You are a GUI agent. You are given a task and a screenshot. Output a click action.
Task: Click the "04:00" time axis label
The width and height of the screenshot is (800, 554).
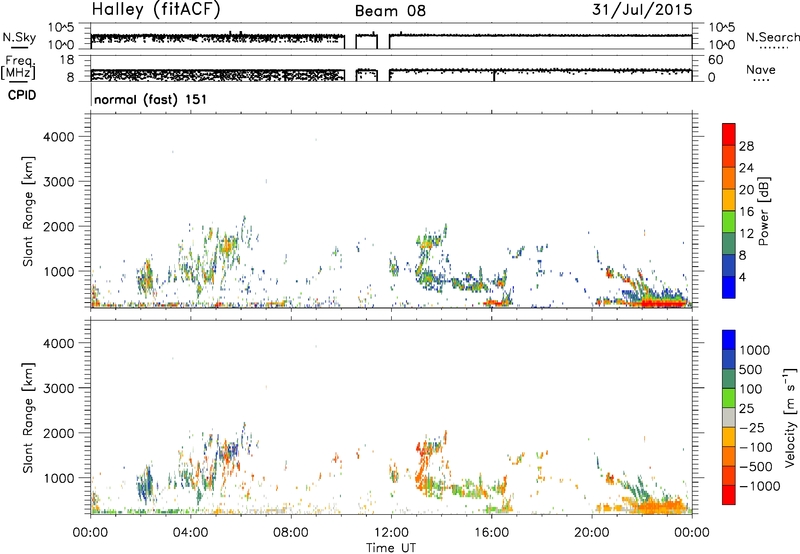191,533
